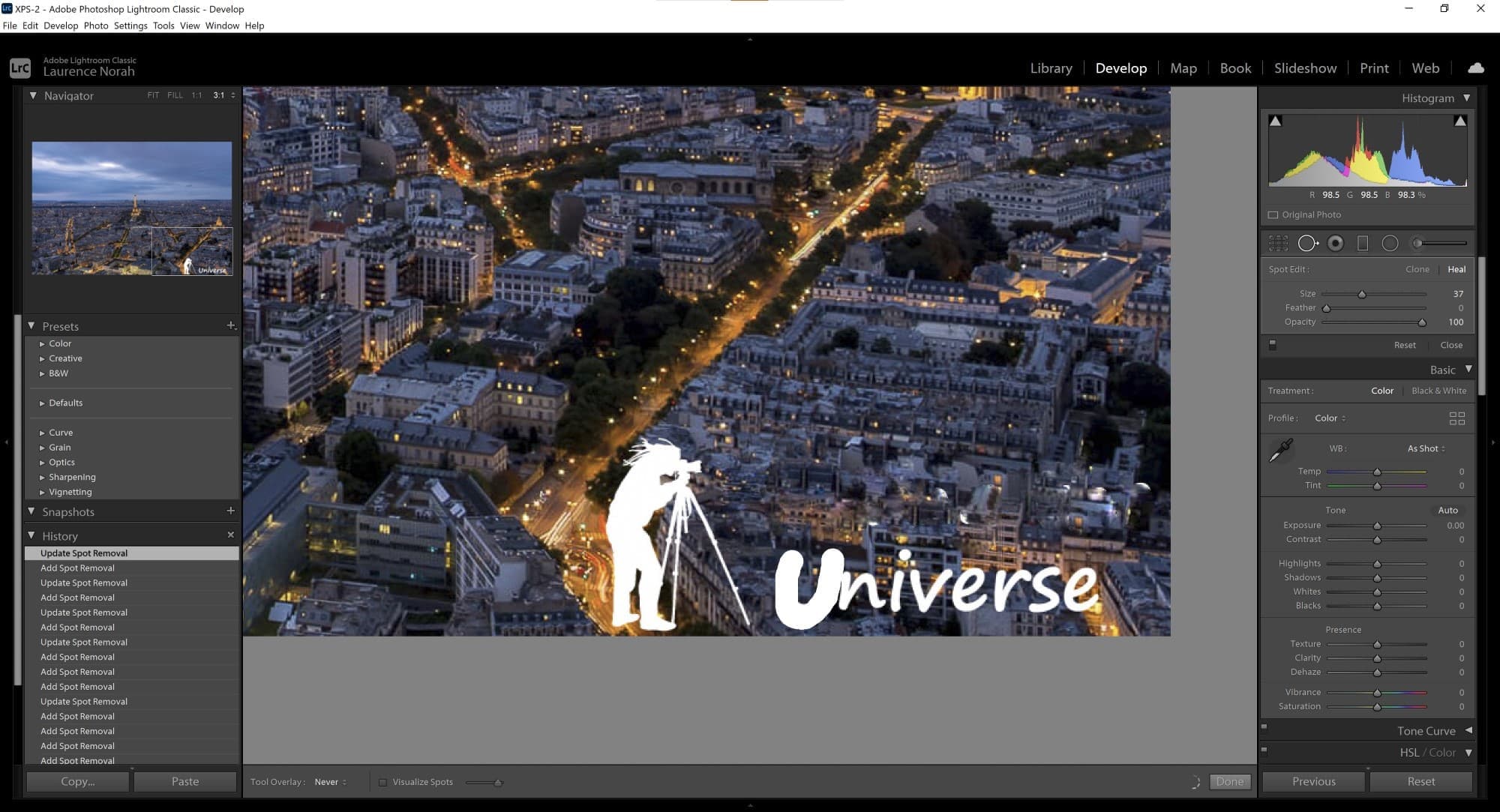The width and height of the screenshot is (1500, 812).
Task: Select the Graduated Filter tool
Action: pyautogui.click(x=1363, y=243)
